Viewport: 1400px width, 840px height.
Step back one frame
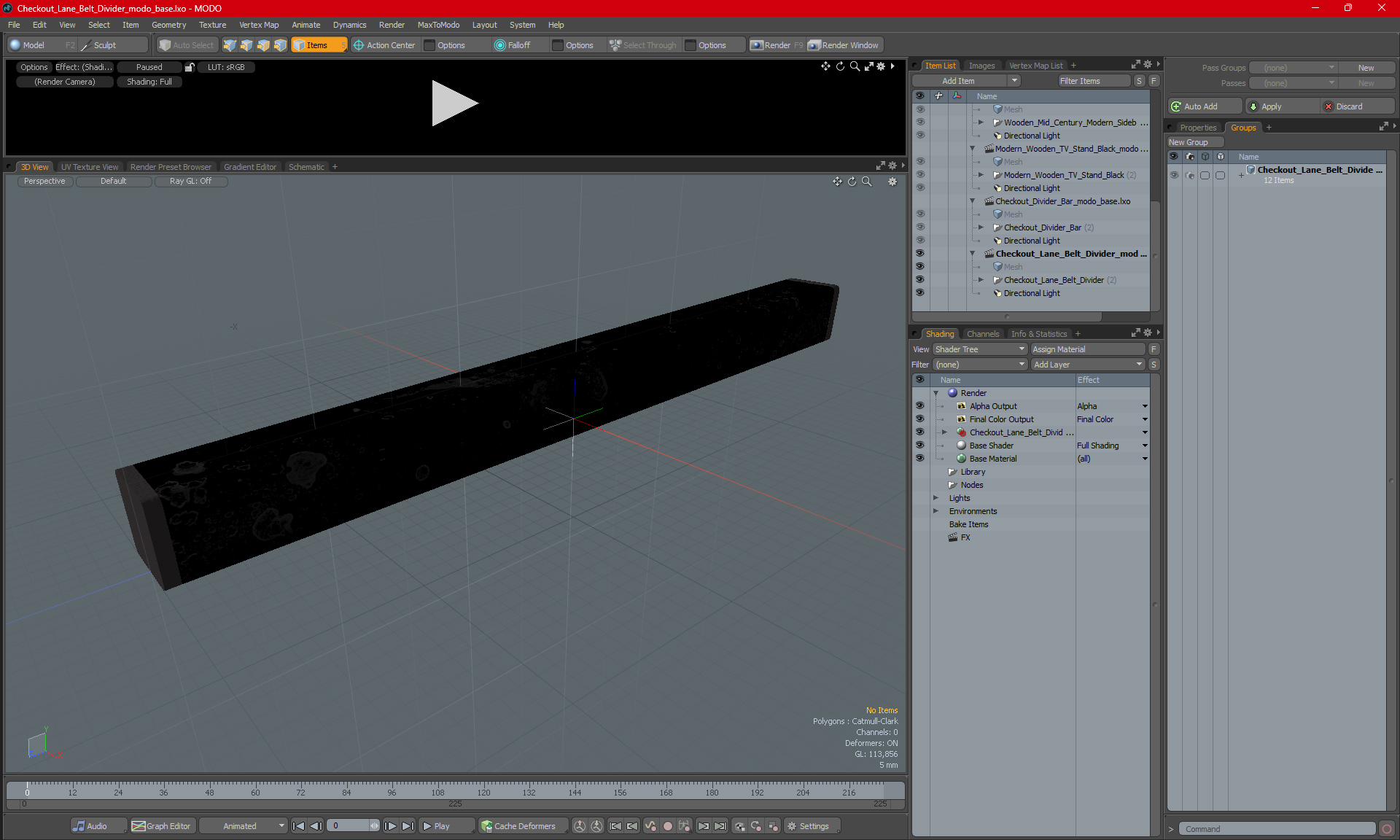click(x=316, y=826)
